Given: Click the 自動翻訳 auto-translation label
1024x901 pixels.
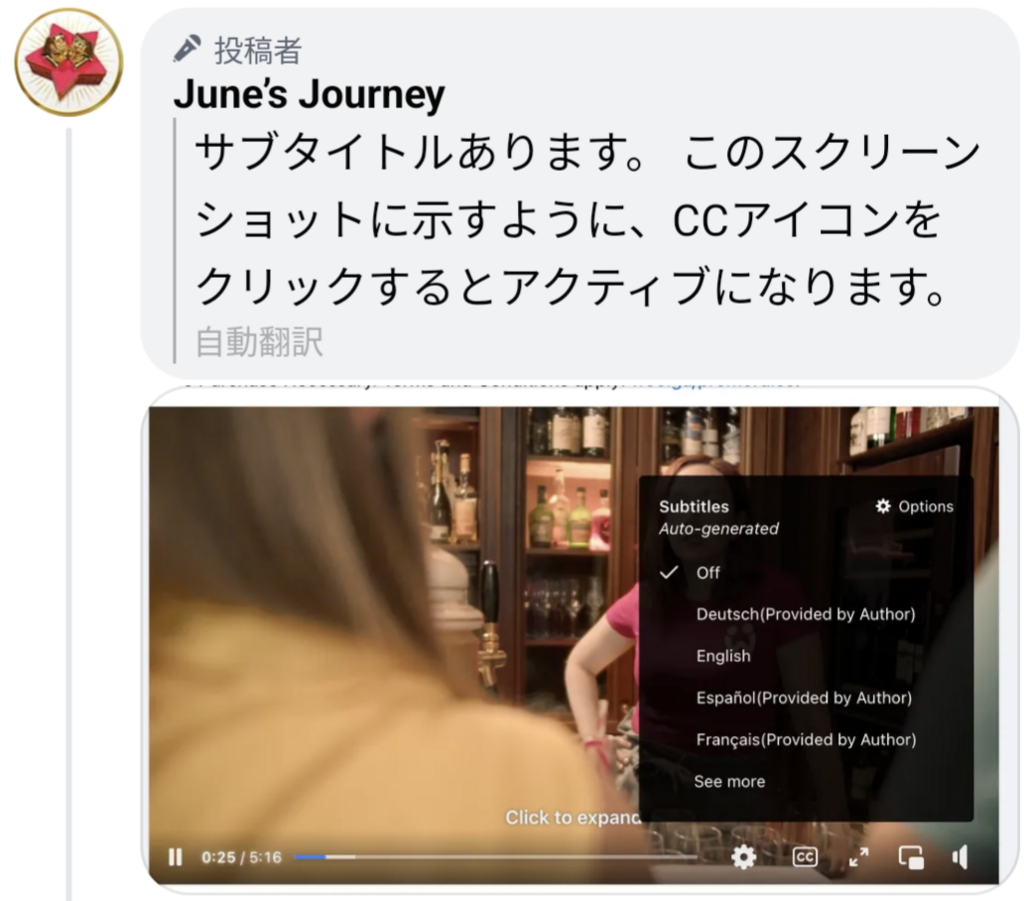Looking at the screenshot, I should click(x=259, y=341).
